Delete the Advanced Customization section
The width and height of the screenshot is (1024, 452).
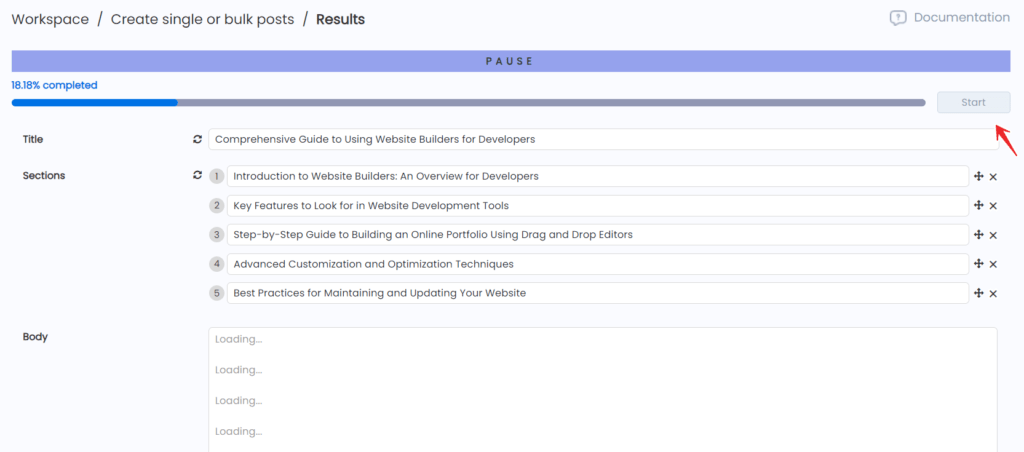[993, 265]
